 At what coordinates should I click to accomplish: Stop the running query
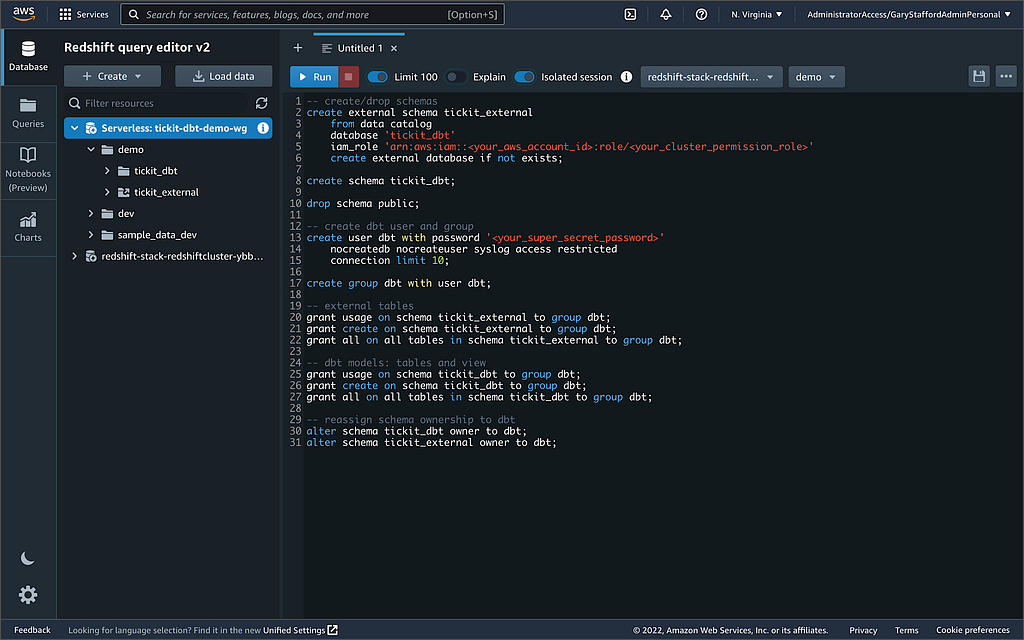(x=349, y=76)
